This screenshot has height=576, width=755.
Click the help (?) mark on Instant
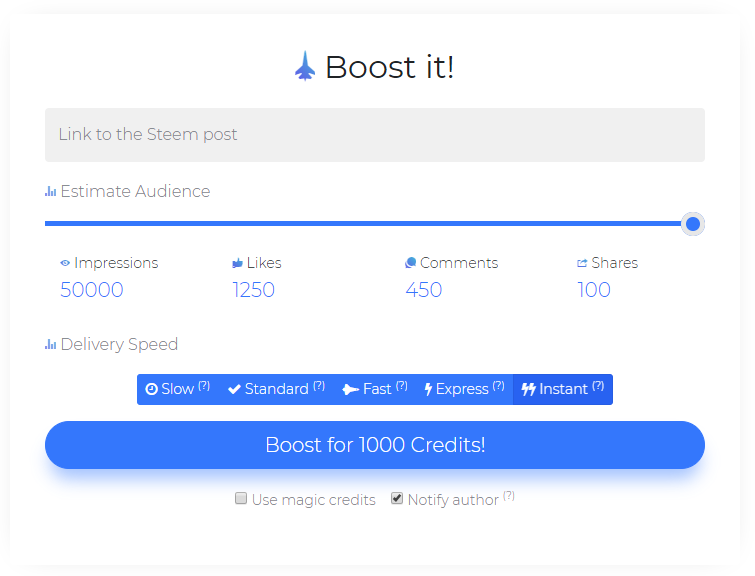point(598,386)
